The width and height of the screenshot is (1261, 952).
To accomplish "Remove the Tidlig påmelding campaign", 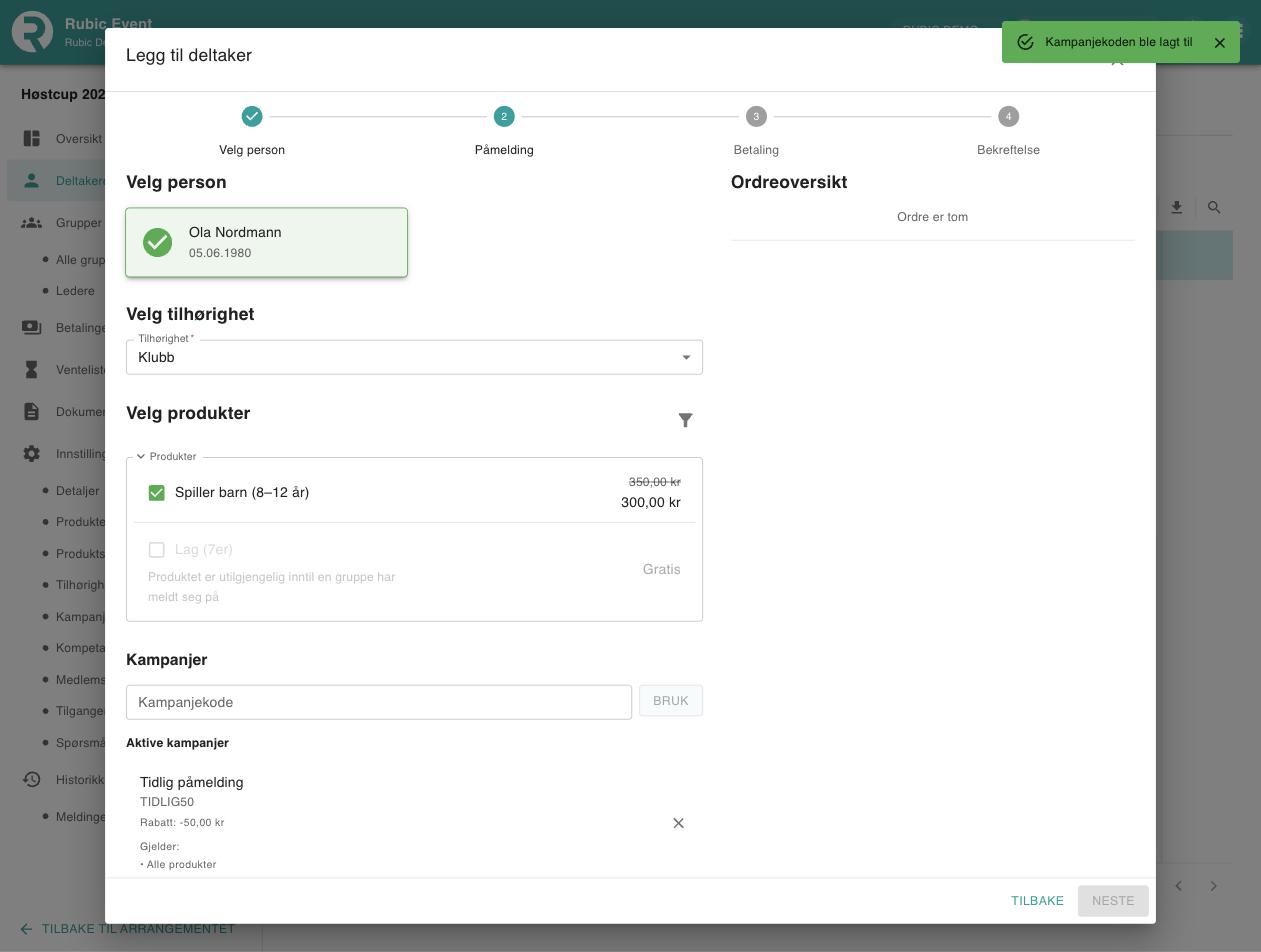I will [678, 823].
